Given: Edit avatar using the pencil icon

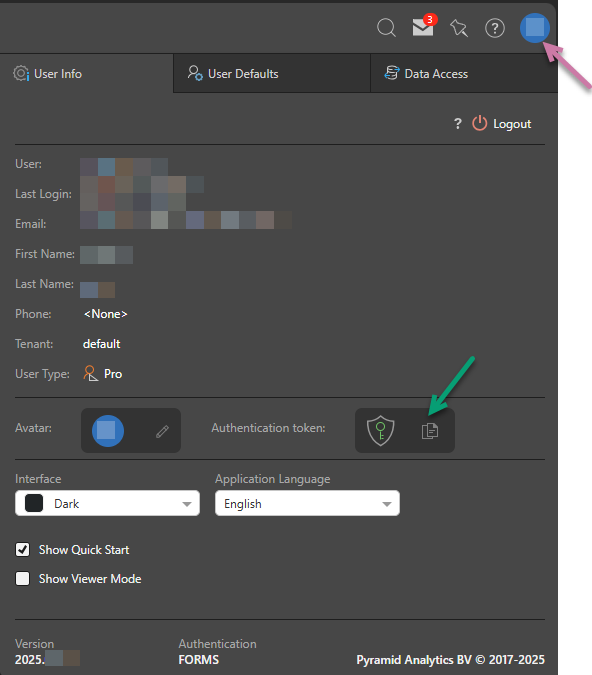Looking at the screenshot, I should click(162, 431).
